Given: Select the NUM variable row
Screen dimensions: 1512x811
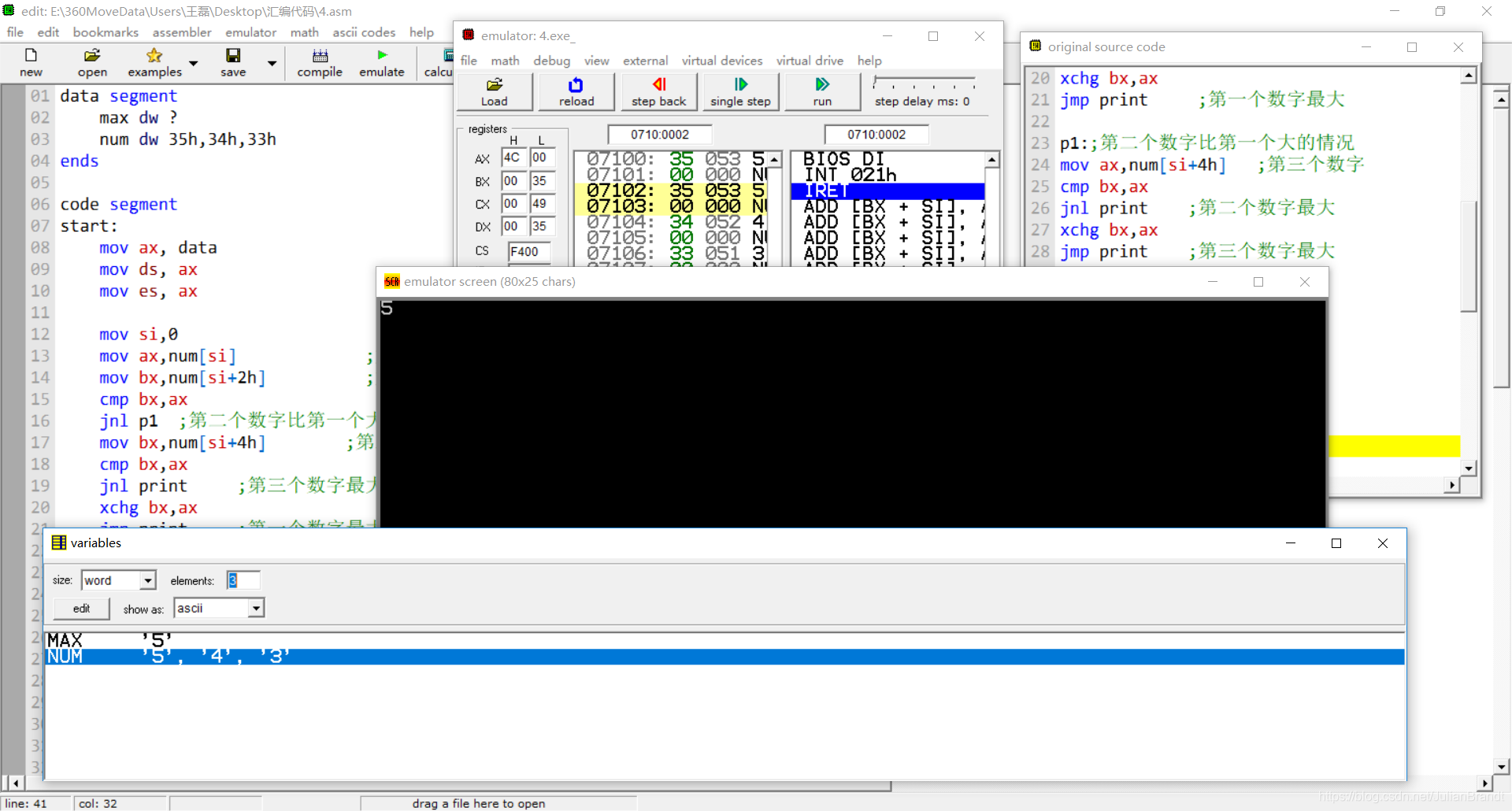Looking at the screenshot, I should pos(724,657).
